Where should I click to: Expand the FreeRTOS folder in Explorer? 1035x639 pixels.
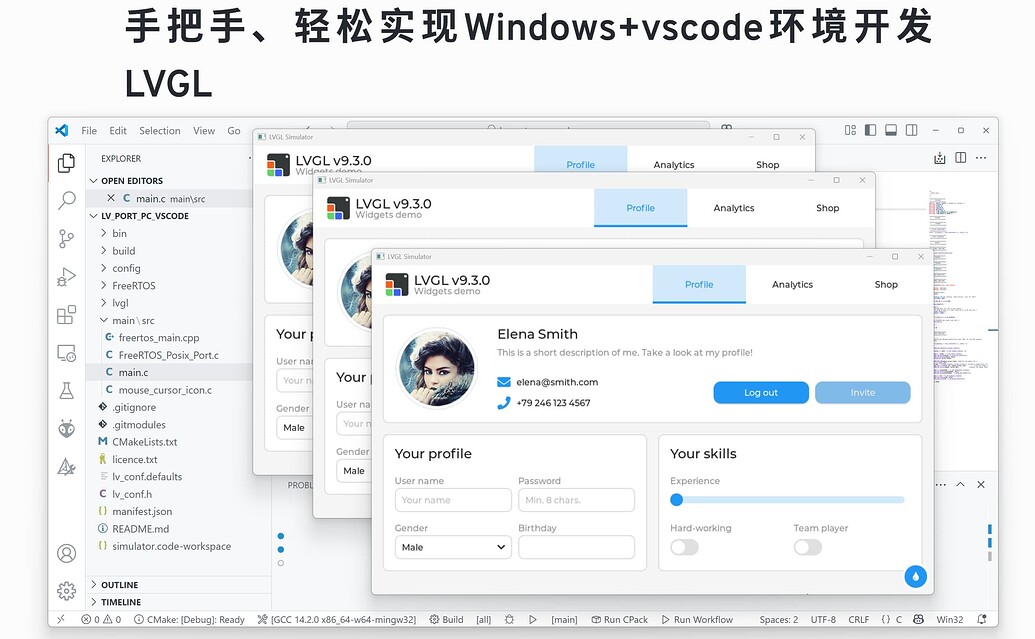pyautogui.click(x=133, y=285)
